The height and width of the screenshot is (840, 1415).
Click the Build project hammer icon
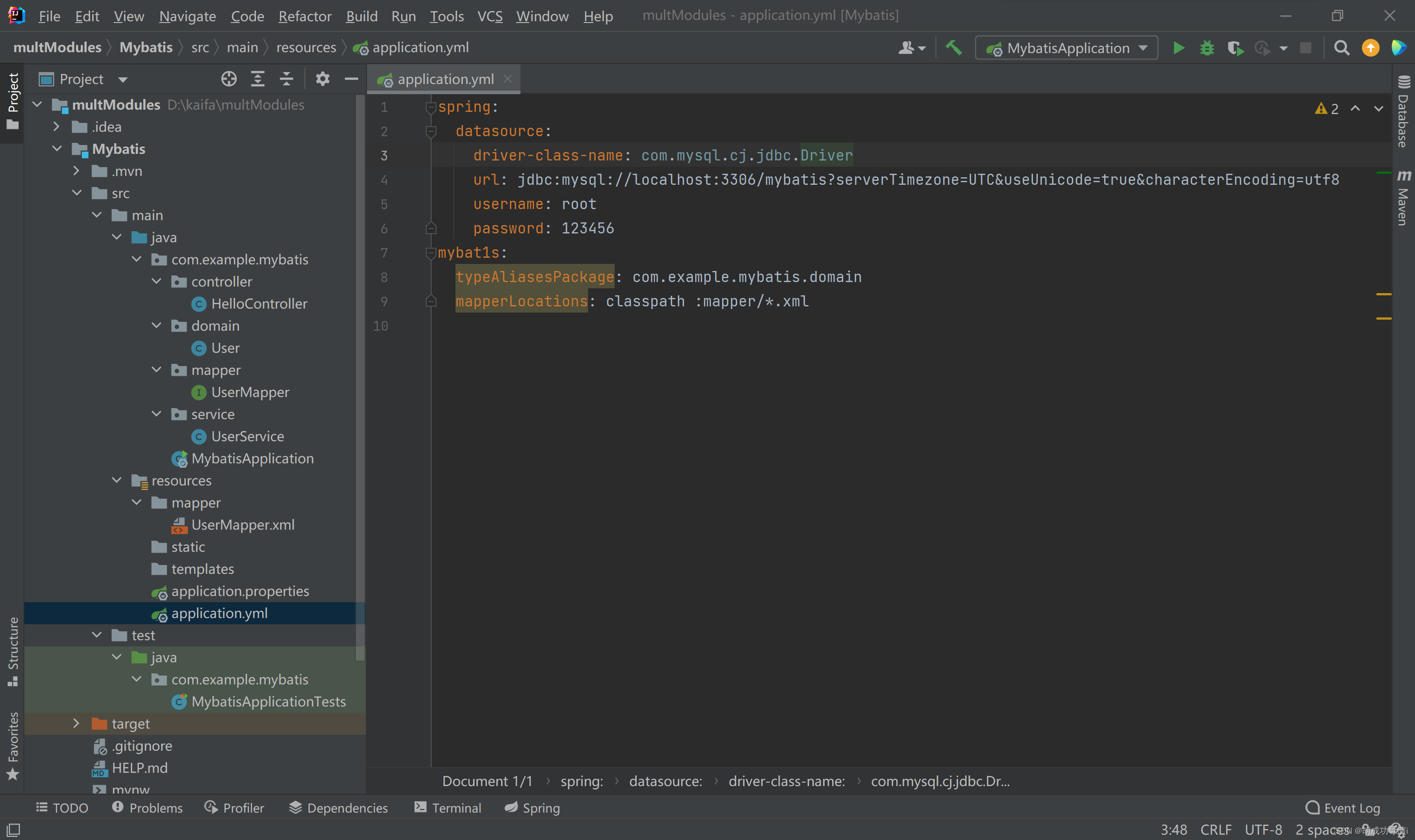[x=954, y=48]
